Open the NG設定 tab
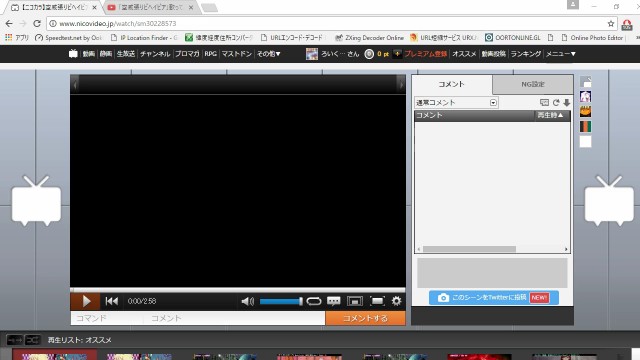Screen dimensions: 640x360 point(533,84)
